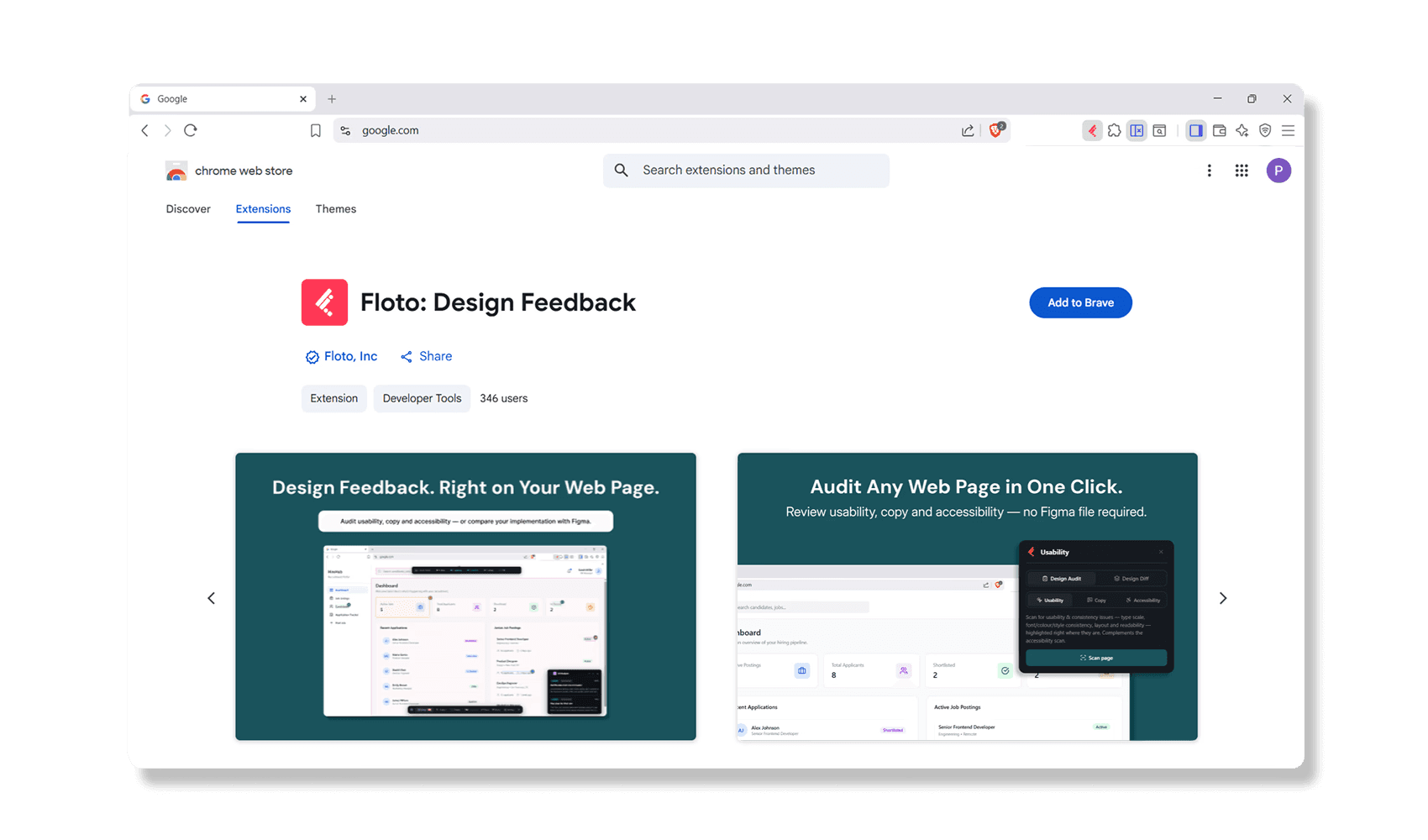Viewport: 1428px width, 840px height.
Task: Toggle the Brave sidebar panel
Action: coord(1195,130)
